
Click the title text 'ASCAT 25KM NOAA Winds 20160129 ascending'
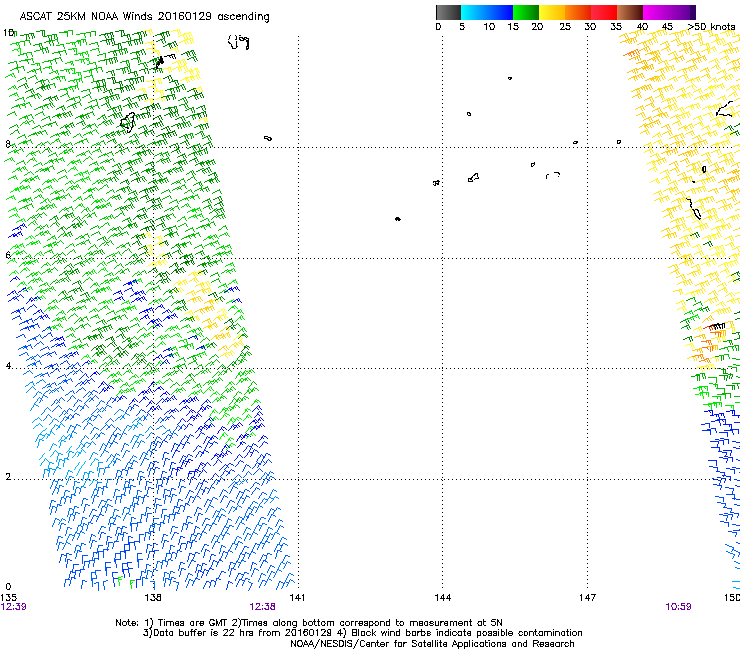click(x=144, y=17)
